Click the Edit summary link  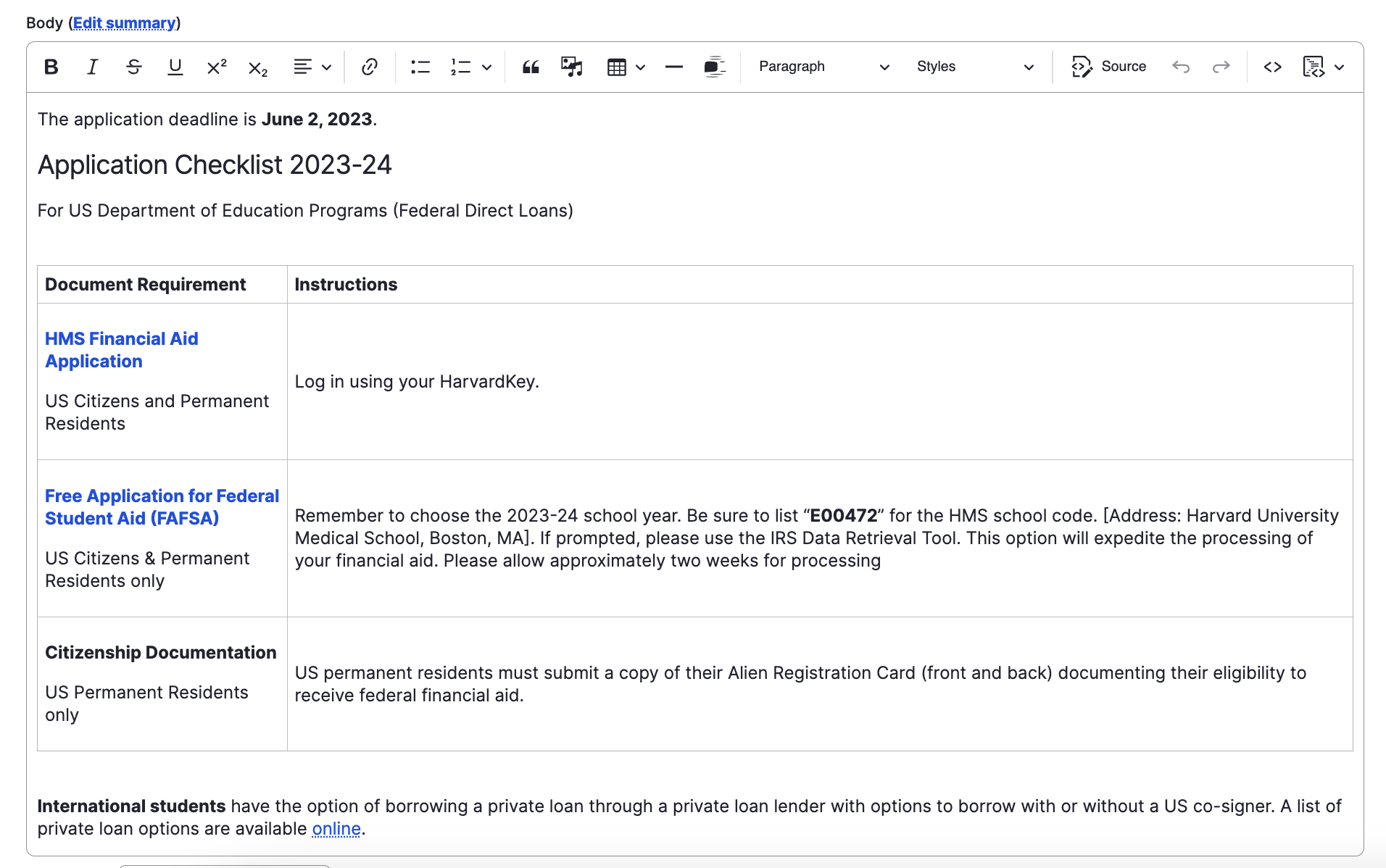click(x=124, y=23)
